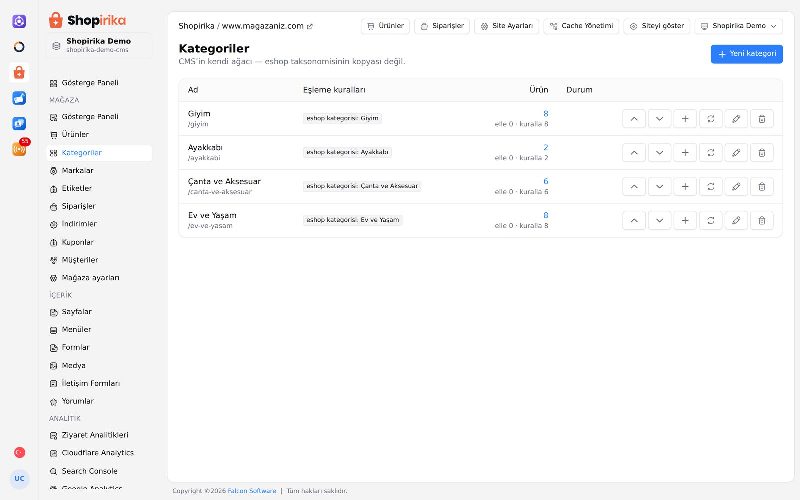This screenshot has height=500, width=800.
Task: Select Kategoriler in sidebar menu
Action: click(98, 153)
